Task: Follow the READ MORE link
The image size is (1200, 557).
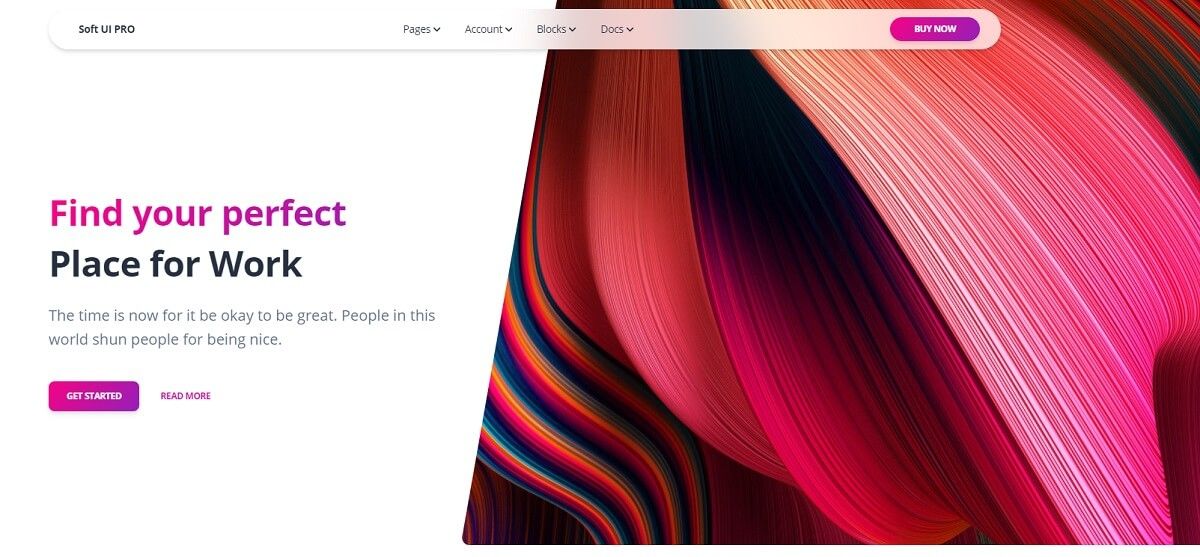Action: pyautogui.click(x=186, y=396)
